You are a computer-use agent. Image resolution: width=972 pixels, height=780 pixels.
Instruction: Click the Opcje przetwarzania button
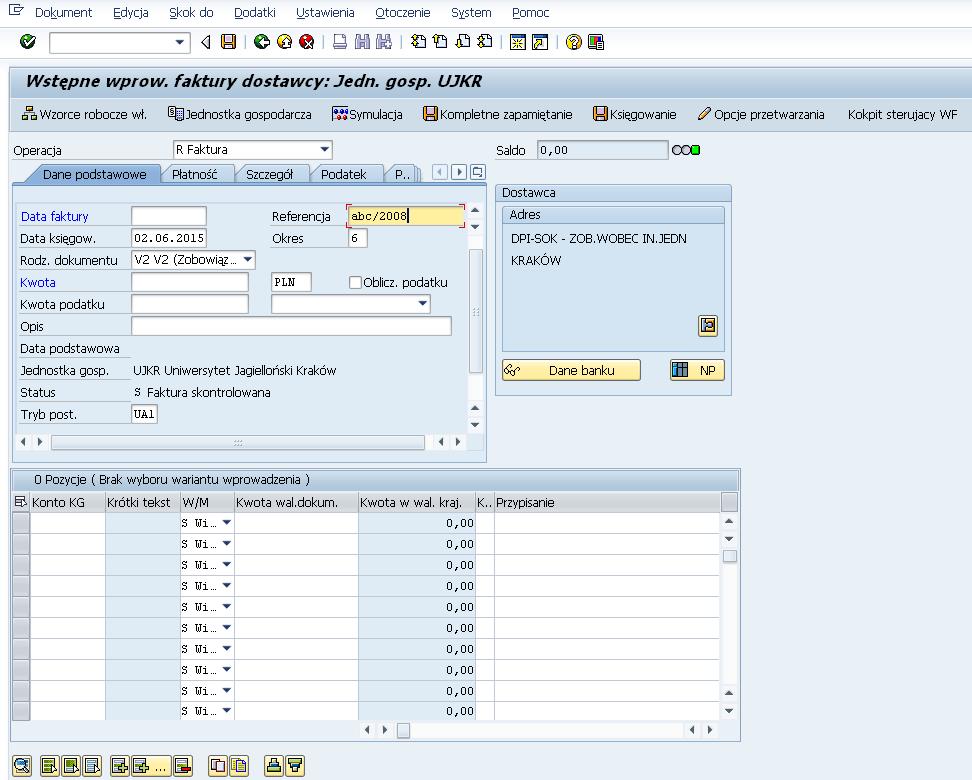tap(761, 114)
